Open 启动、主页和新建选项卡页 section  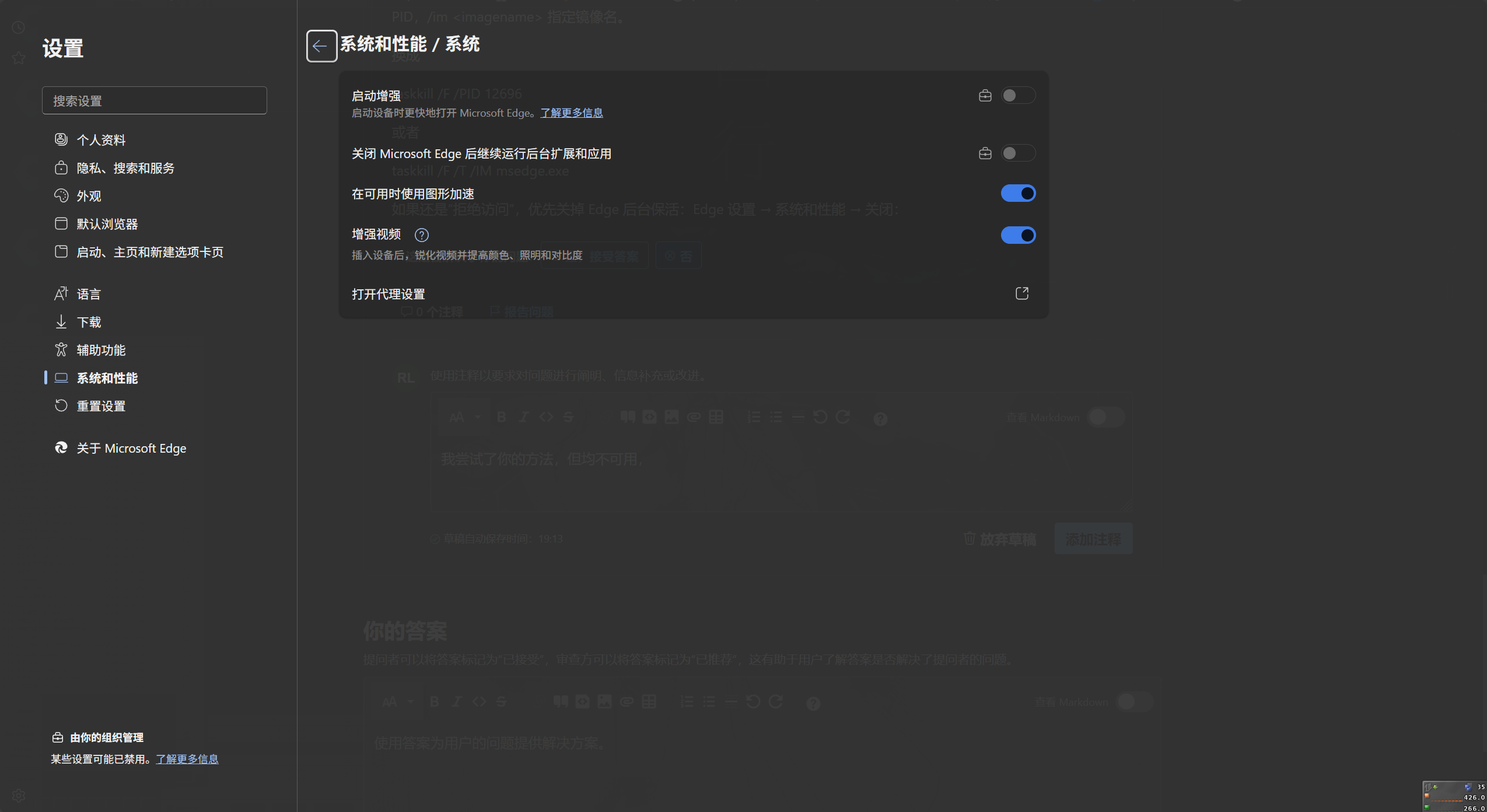(x=150, y=252)
